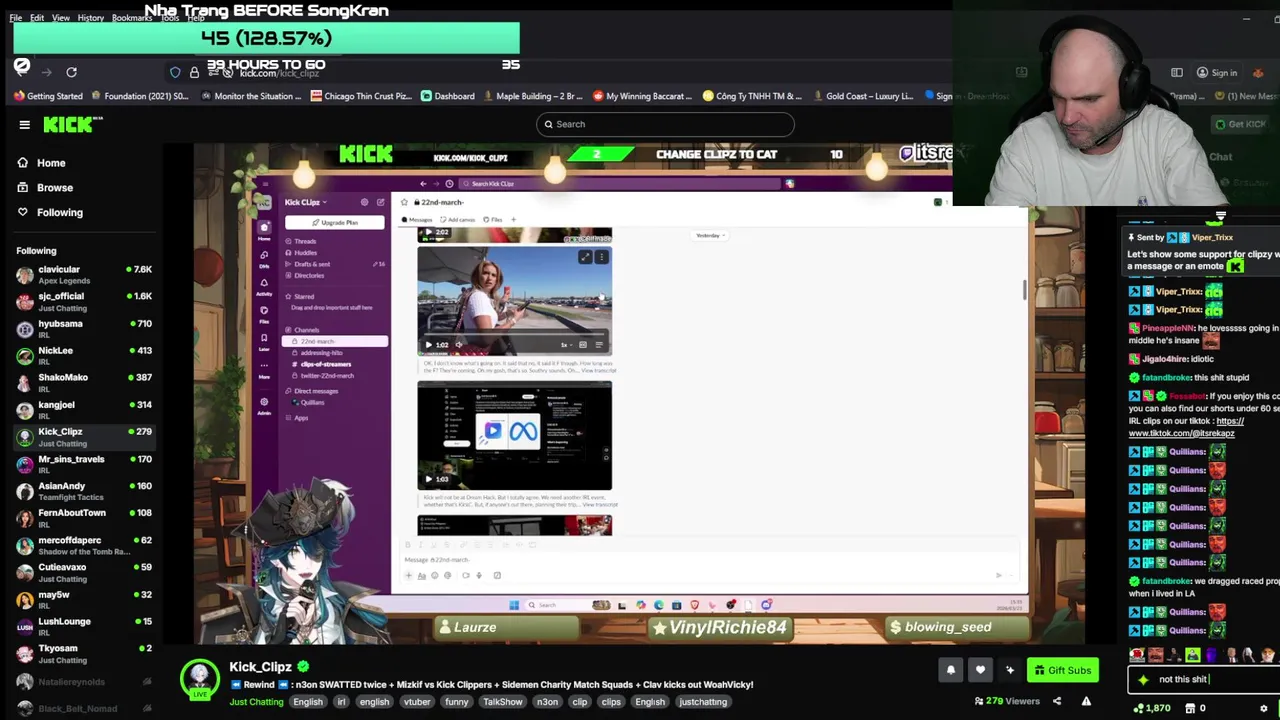Open the Getting Started bookmark
This screenshot has width=1280, height=720.
pyautogui.click(x=47, y=96)
